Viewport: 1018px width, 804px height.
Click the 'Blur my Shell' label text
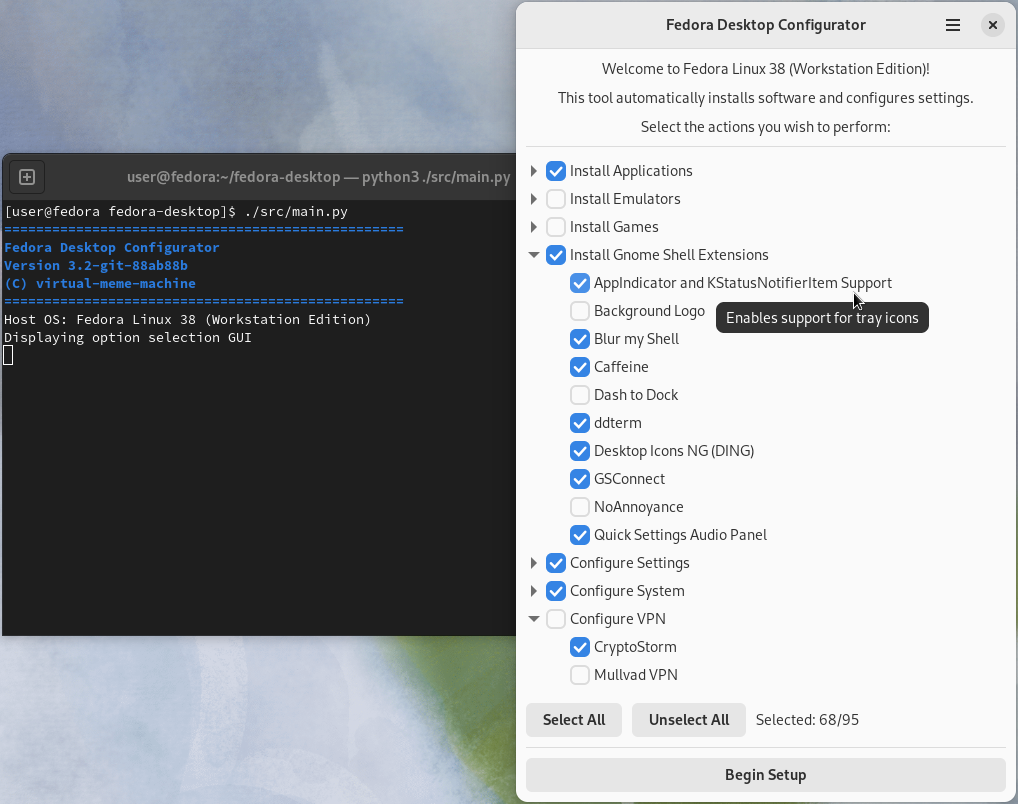point(636,339)
